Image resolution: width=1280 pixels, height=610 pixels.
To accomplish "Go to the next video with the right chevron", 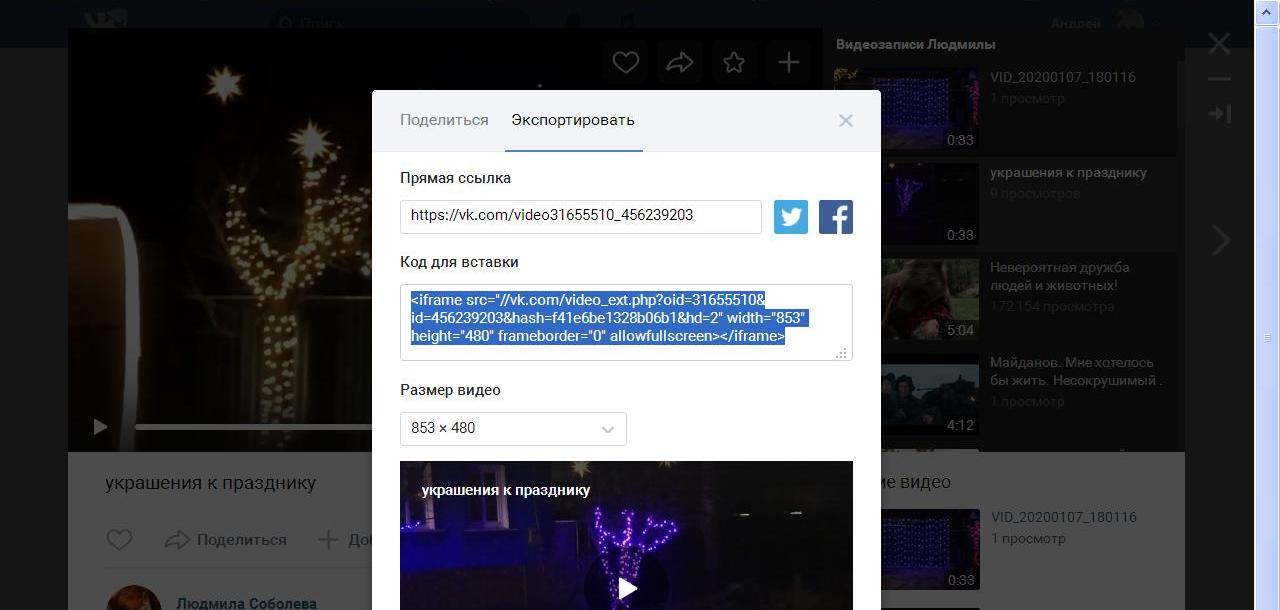I will pos(1221,240).
